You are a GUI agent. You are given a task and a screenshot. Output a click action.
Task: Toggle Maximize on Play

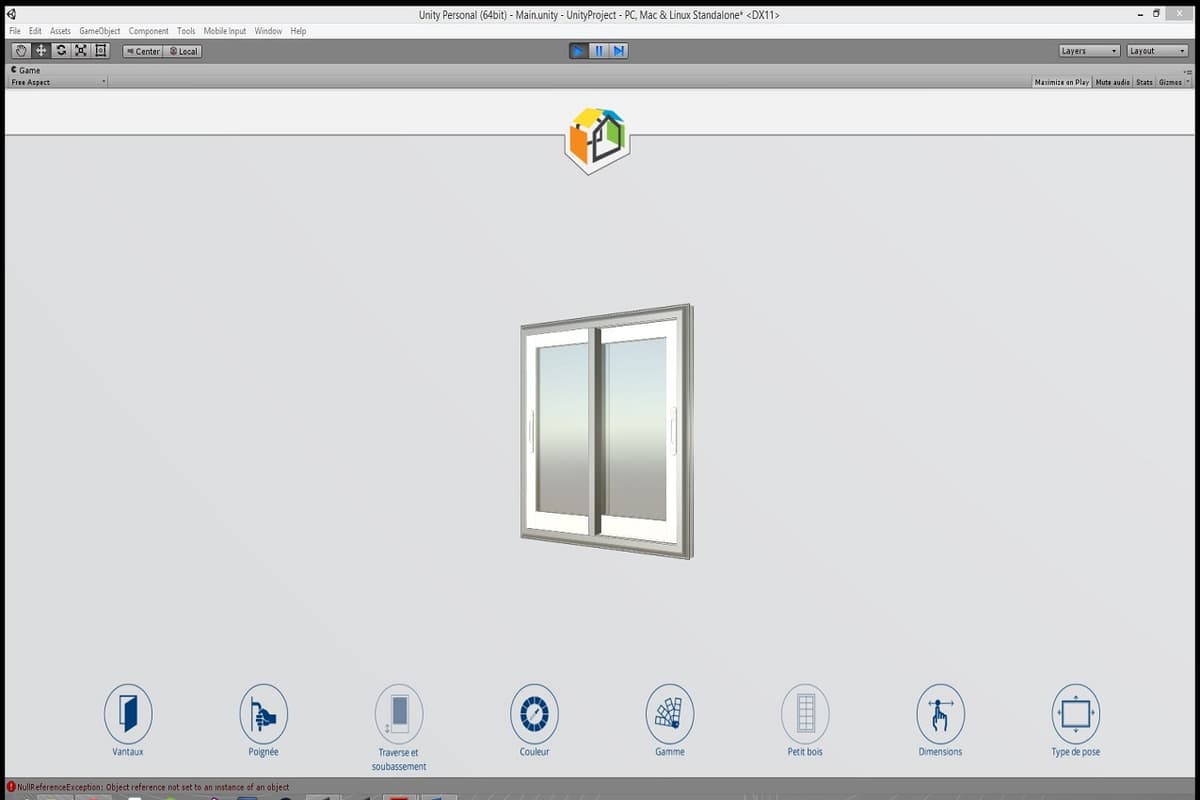click(1061, 82)
